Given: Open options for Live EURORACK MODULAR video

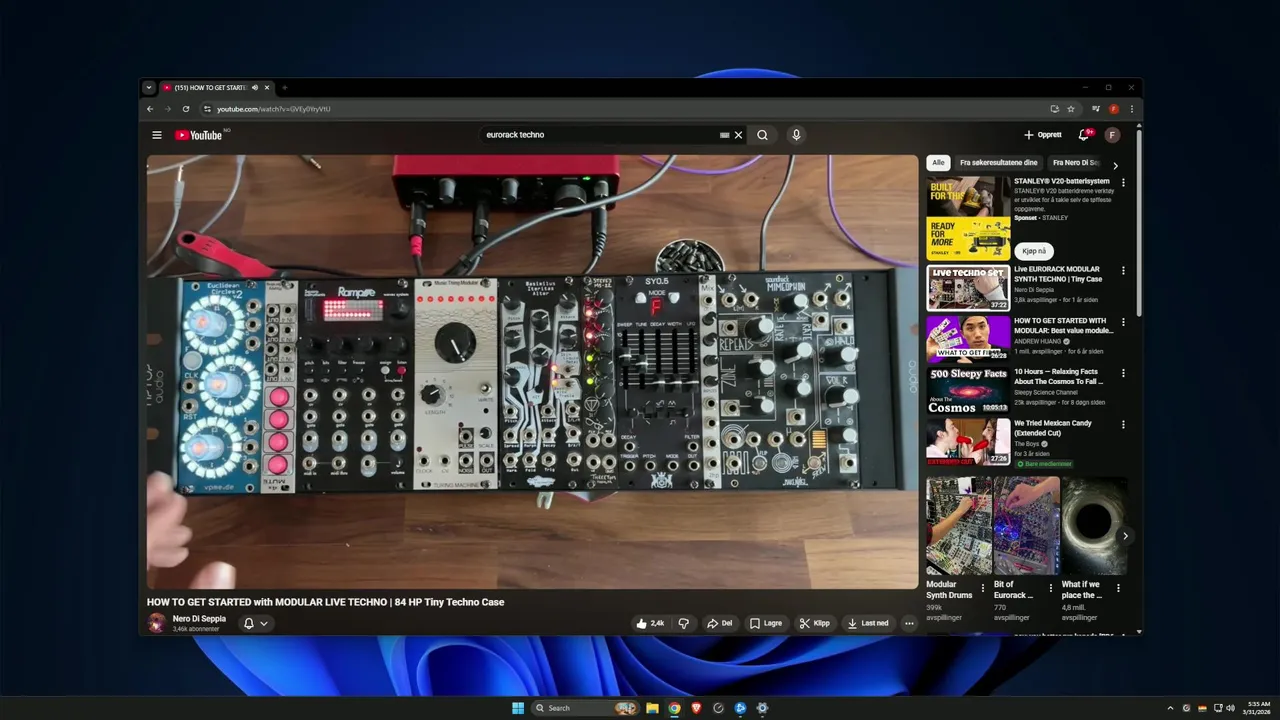Looking at the screenshot, I should point(1123,271).
